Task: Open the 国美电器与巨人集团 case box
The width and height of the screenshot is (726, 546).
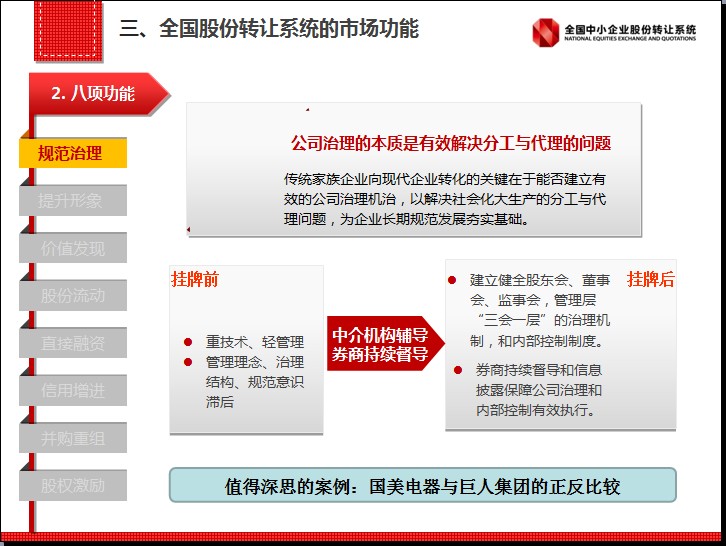Action: (423, 485)
